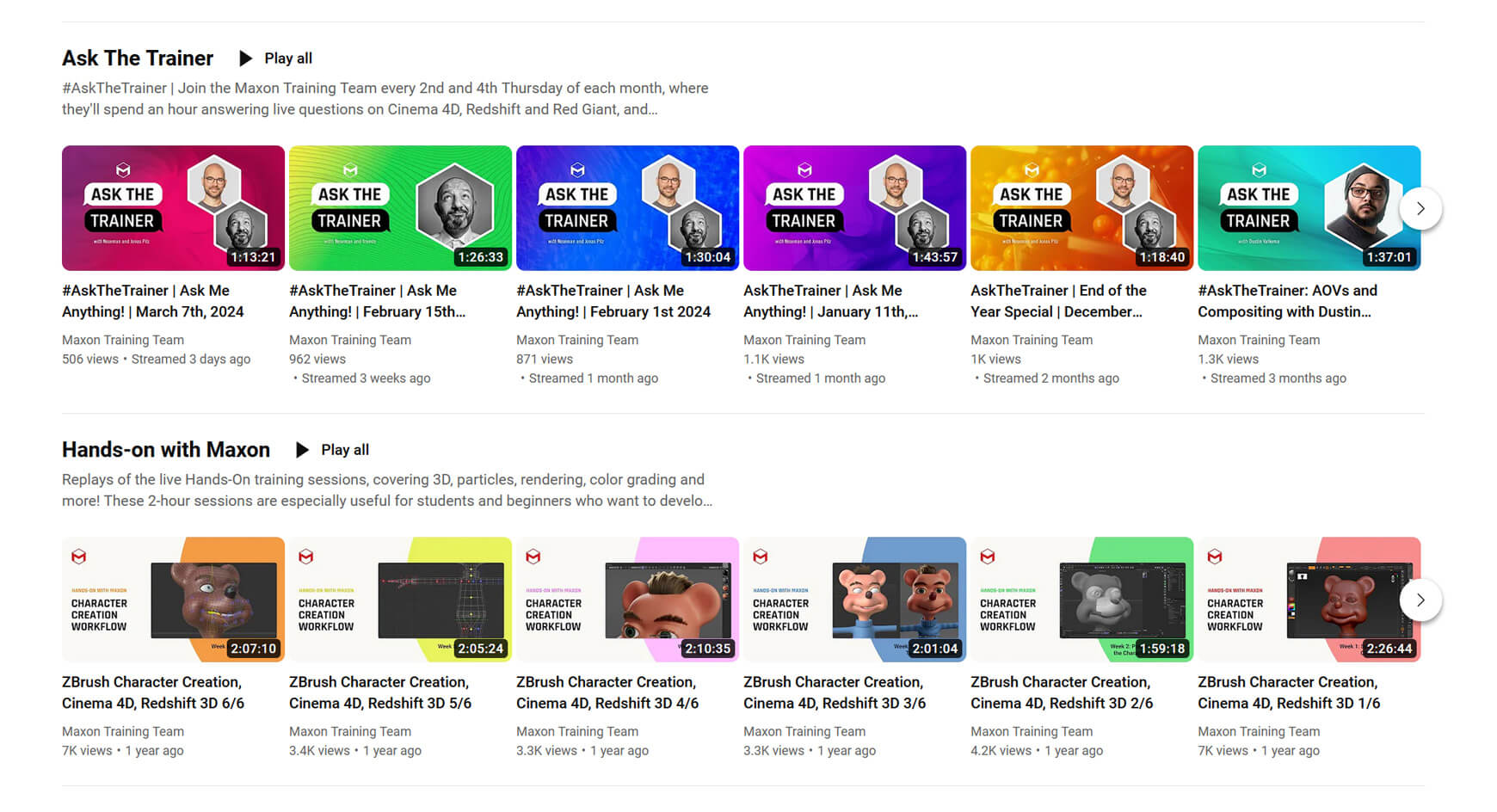
Task: Open AOVs and Compositing video thumbnail
Action: point(1309,208)
